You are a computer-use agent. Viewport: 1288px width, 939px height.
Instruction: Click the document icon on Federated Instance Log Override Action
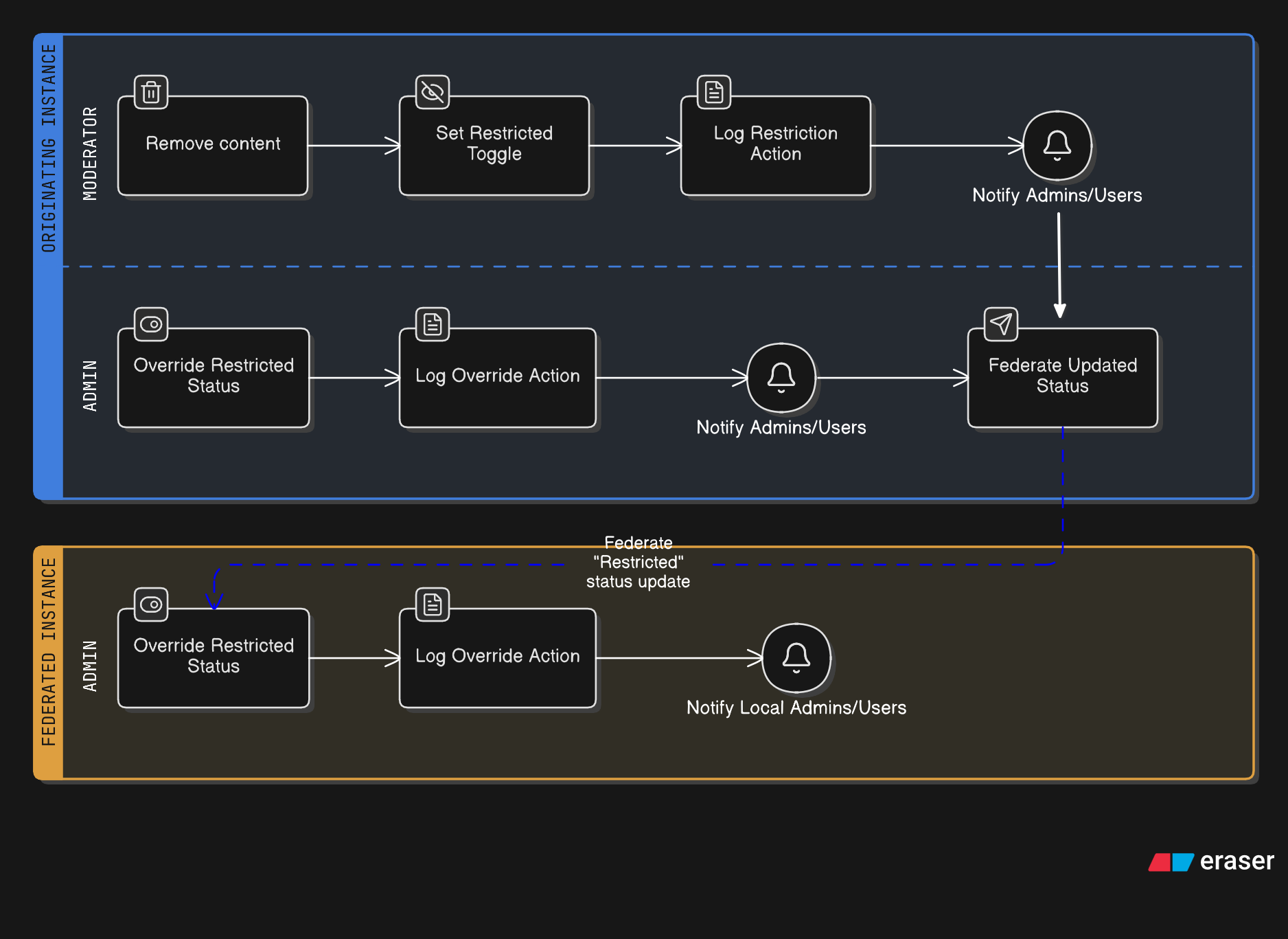point(433,604)
